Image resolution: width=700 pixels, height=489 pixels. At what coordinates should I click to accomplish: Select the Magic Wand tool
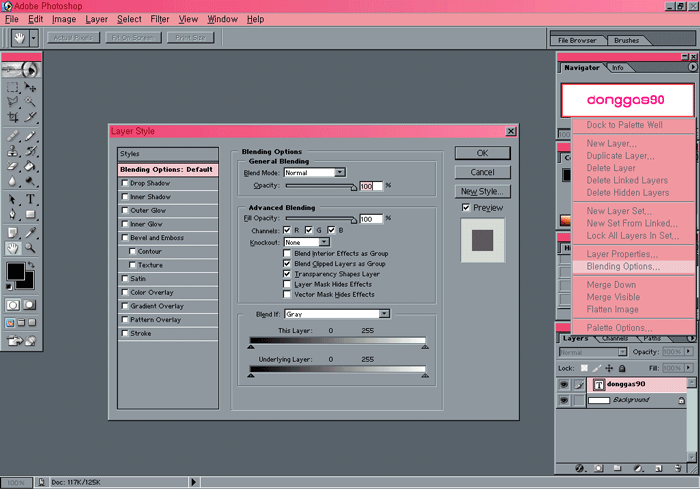click(x=30, y=102)
